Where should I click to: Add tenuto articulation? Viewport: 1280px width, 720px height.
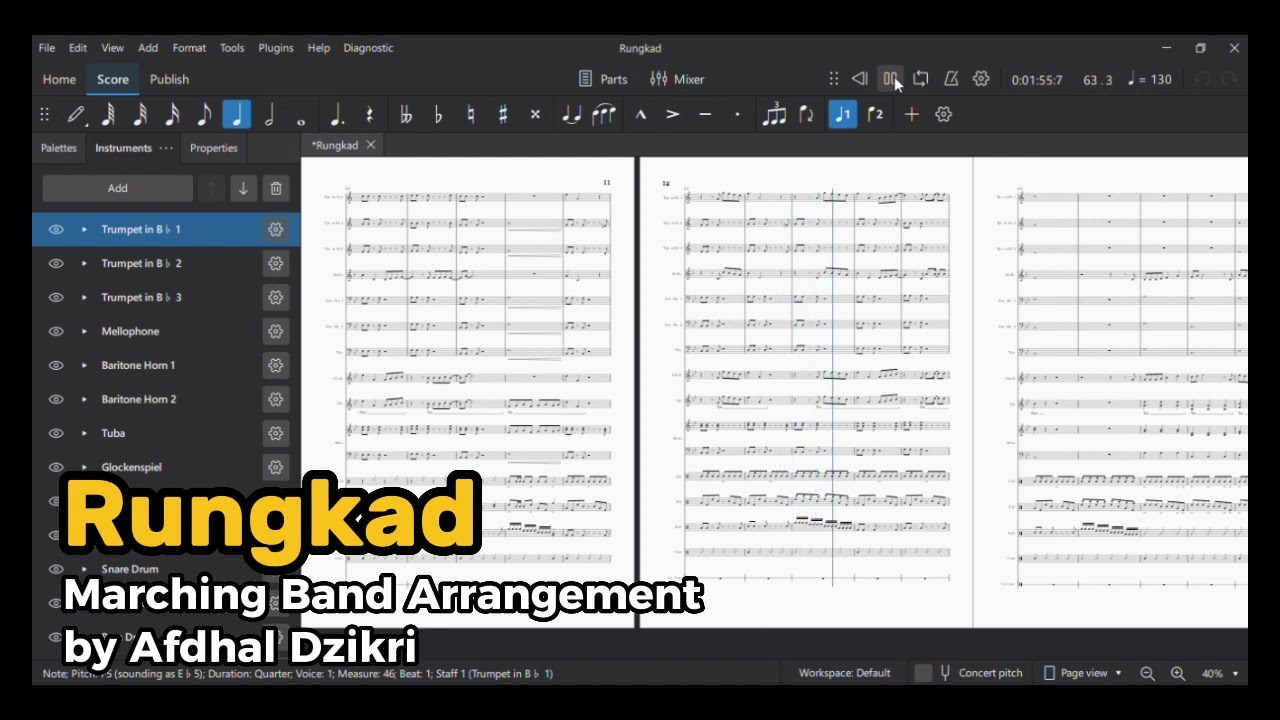[x=705, y=115]
